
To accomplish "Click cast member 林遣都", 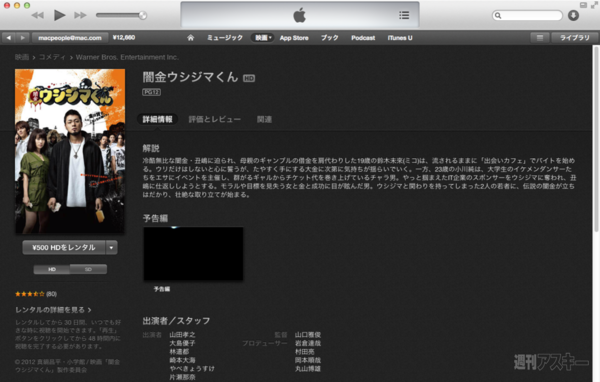I will click(x=179, y=351).
